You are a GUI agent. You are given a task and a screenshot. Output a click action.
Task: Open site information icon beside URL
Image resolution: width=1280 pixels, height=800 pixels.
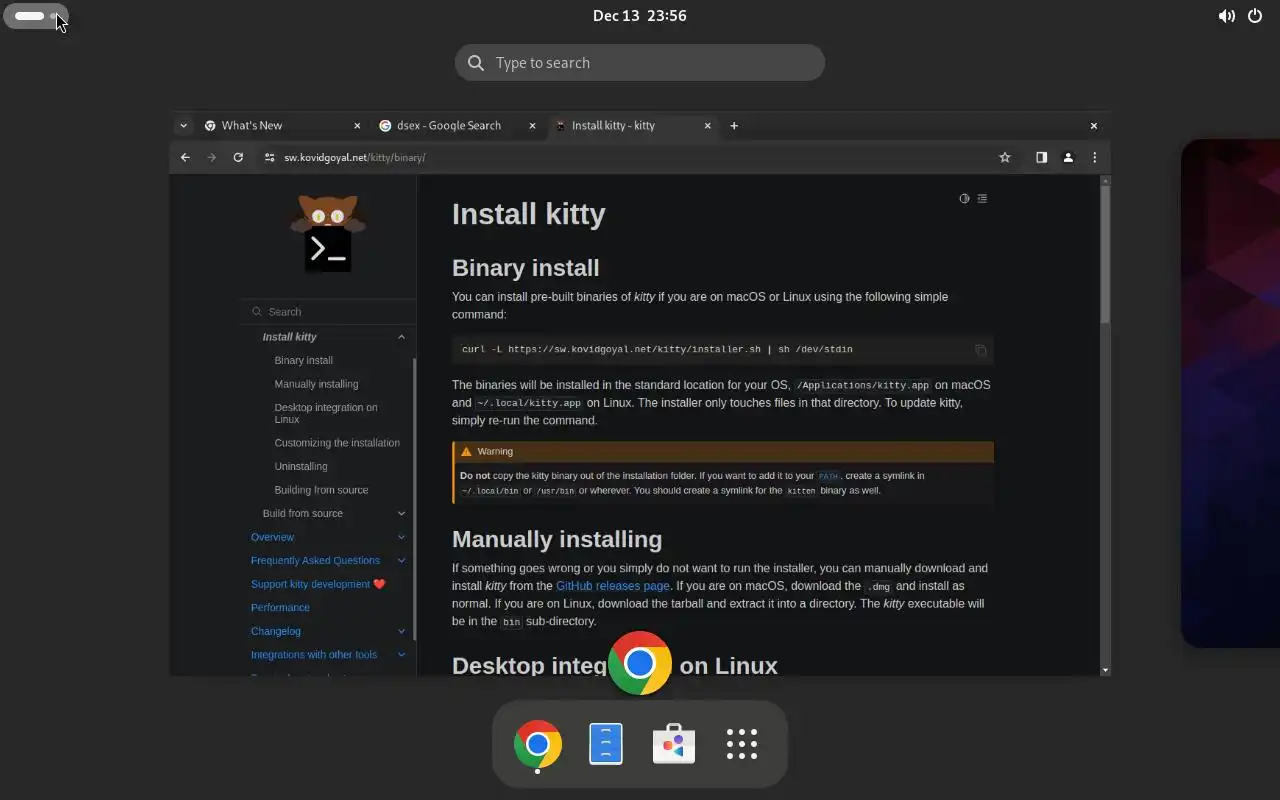click(269, 157)
